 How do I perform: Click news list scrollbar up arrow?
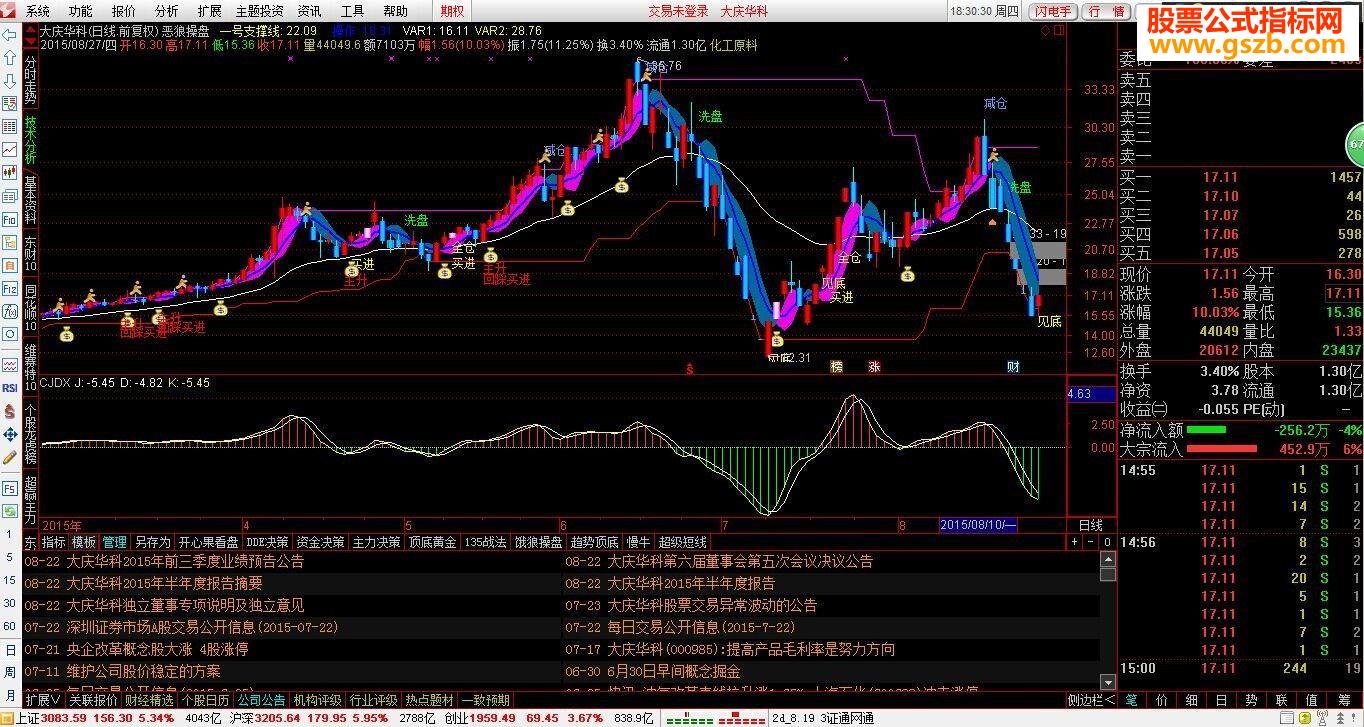[x=1108, y=559]
